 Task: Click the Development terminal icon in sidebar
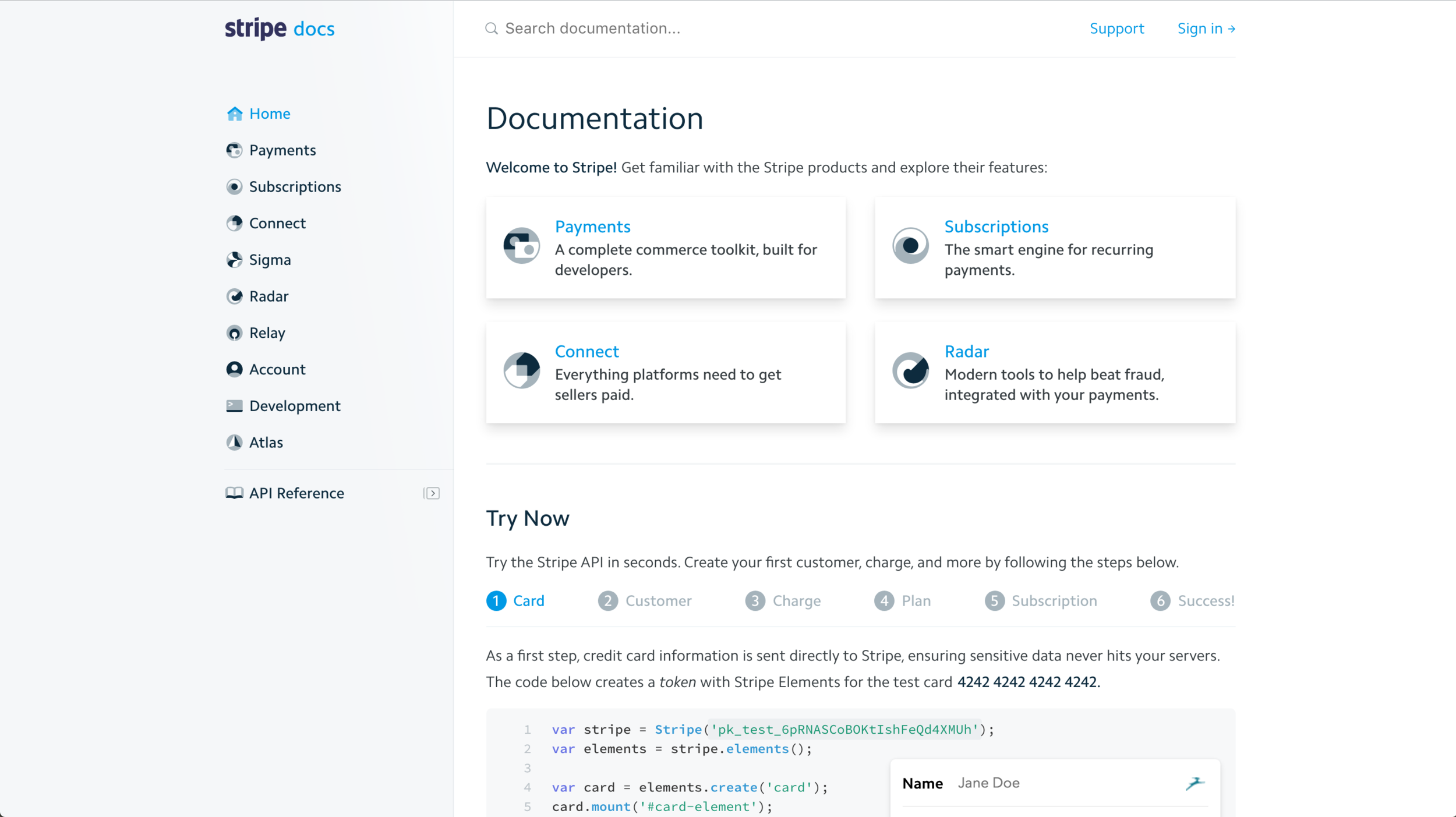(x=234, y=406)
